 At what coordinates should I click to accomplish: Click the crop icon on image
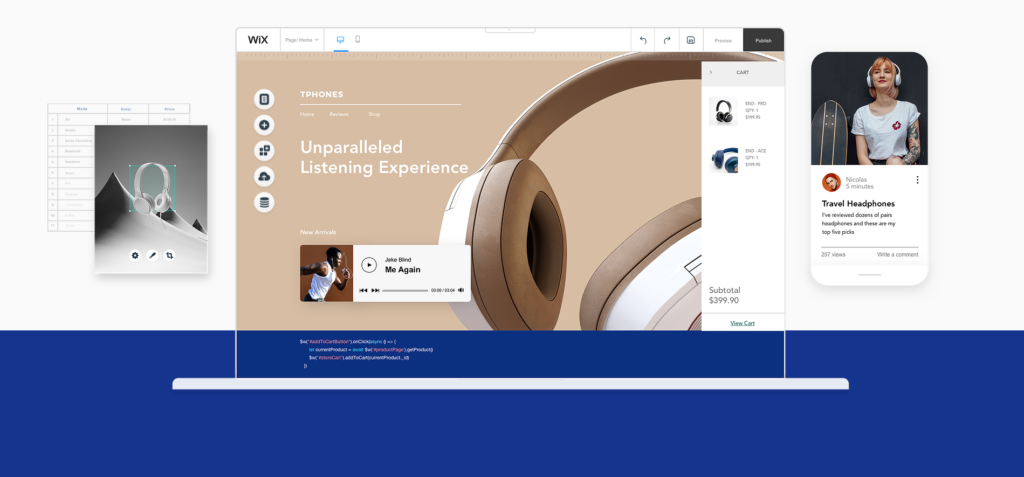169,255
